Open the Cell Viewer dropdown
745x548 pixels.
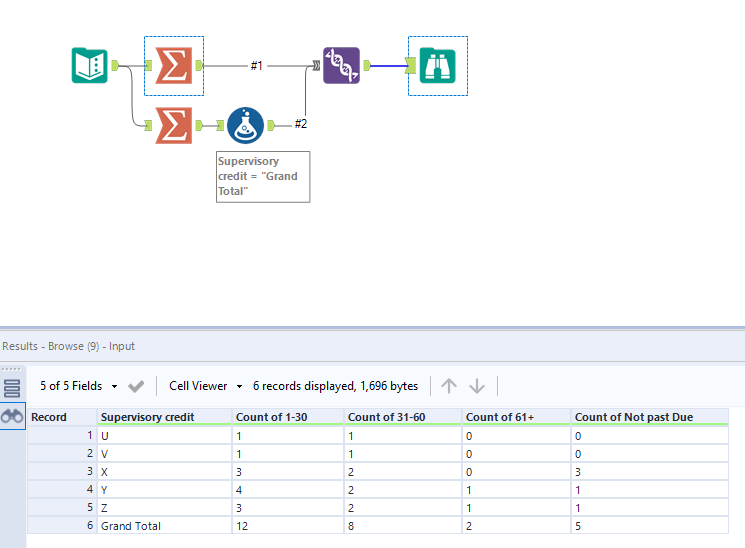tap(205, 386)
